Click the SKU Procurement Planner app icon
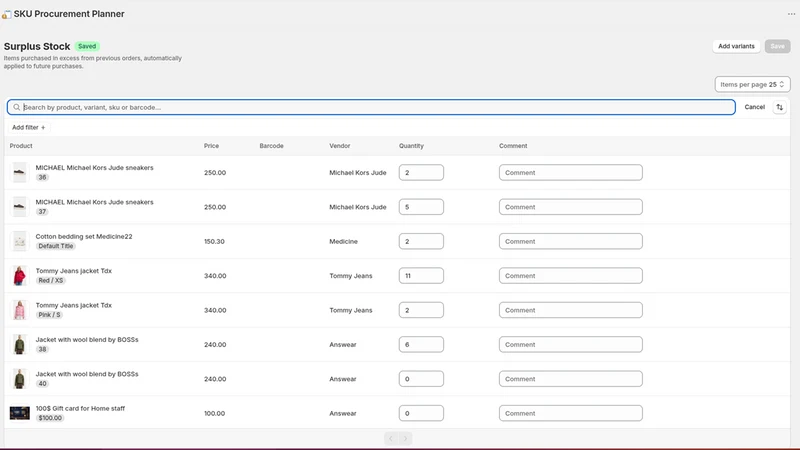The height and width of the screenshot is (450, 800). tap(6, 14)
